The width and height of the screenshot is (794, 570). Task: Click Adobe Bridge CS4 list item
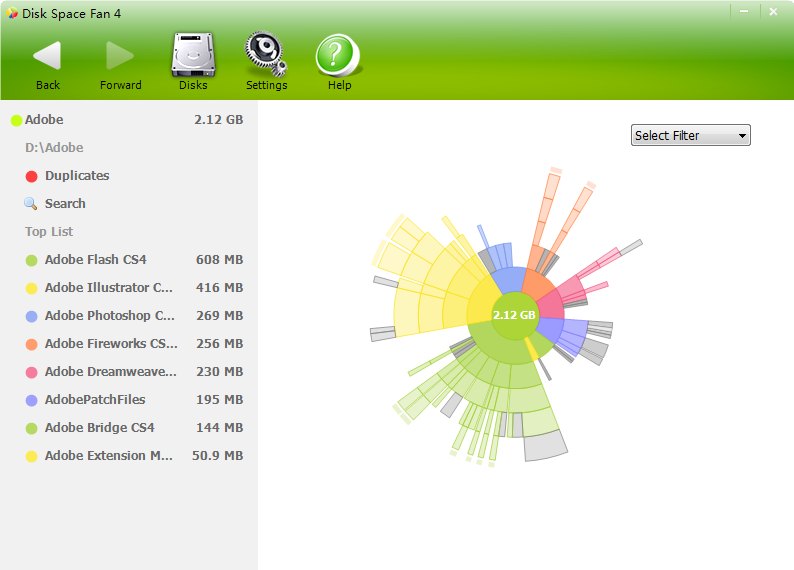99,428
